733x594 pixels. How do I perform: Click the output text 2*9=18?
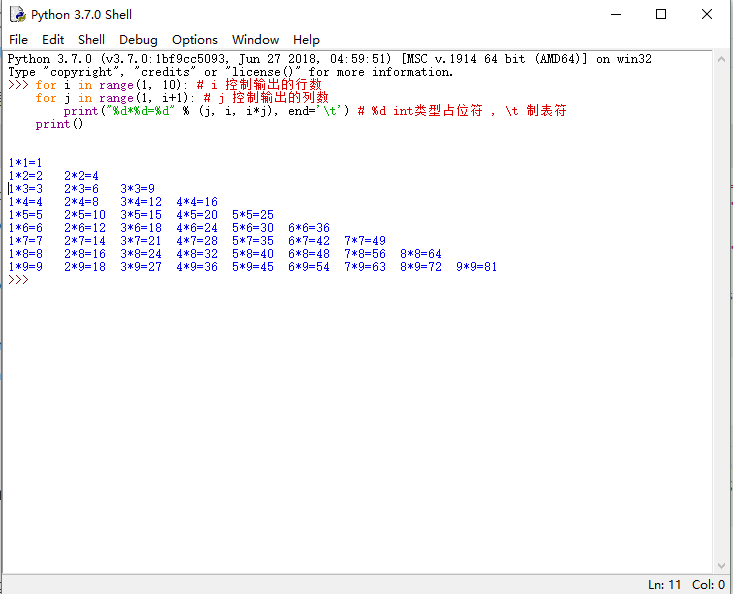(x=85, y=267)
